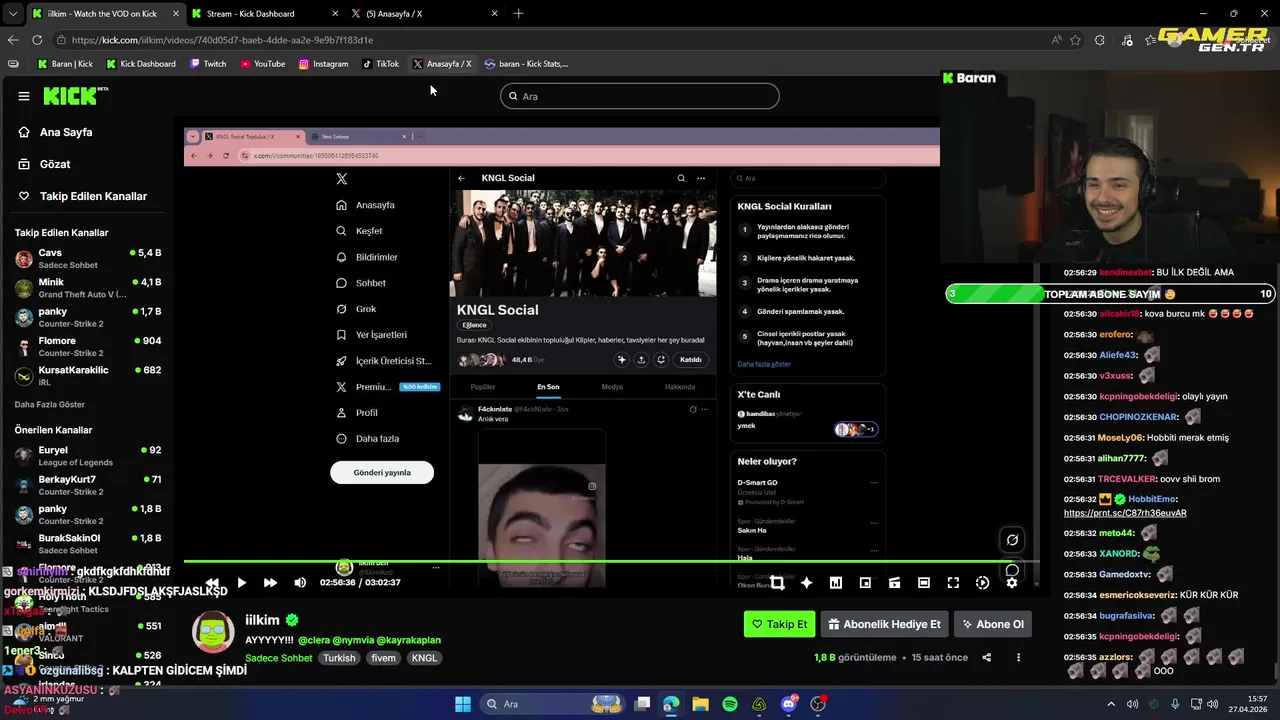Screen dimensions: 1280x720
Task: Mute the video player volume
Action: (x=300, y=582)
